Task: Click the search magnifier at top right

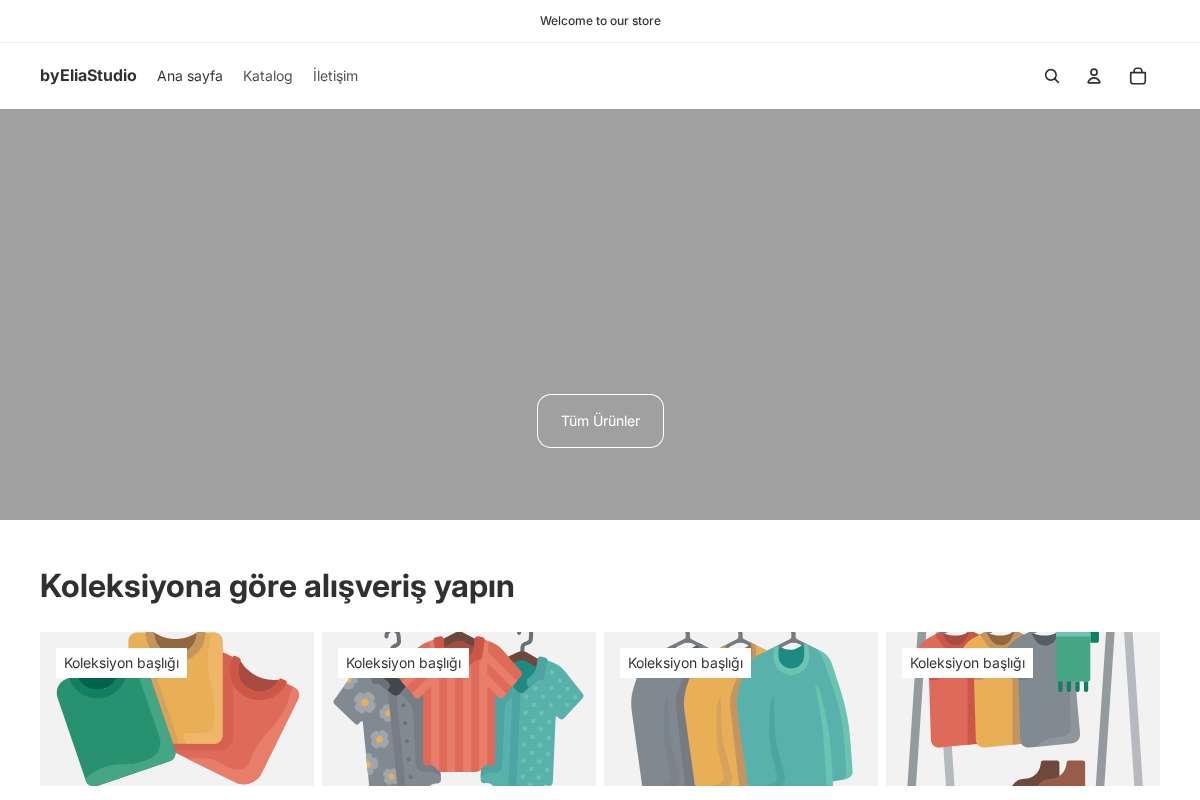Action: click(x=1051, y=75)
